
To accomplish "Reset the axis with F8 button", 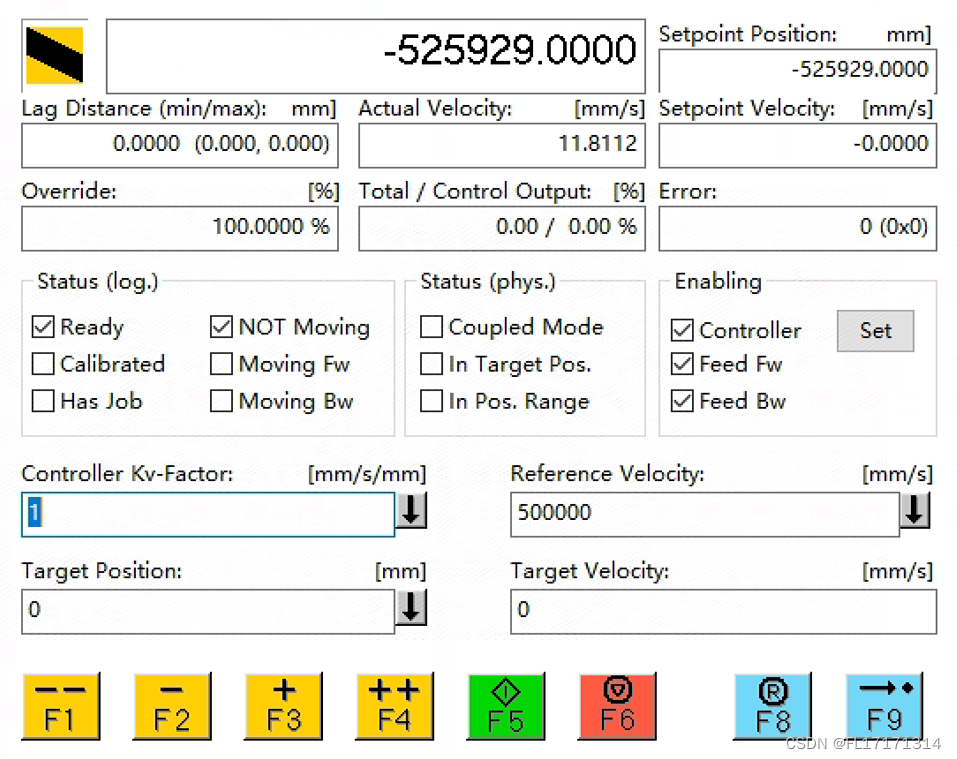I will click(773, 706).
